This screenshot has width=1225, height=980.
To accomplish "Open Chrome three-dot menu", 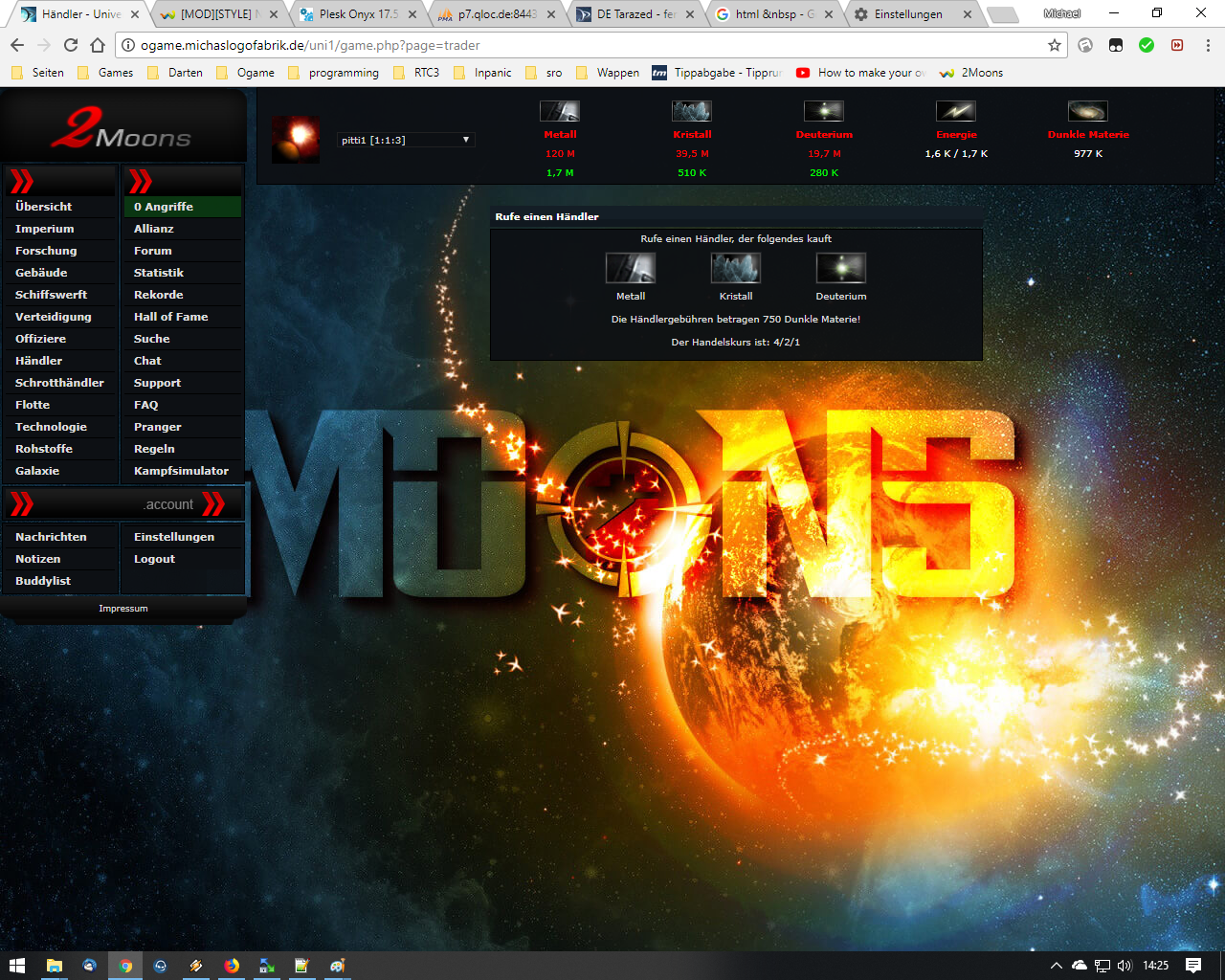I will click(1208, 45).
